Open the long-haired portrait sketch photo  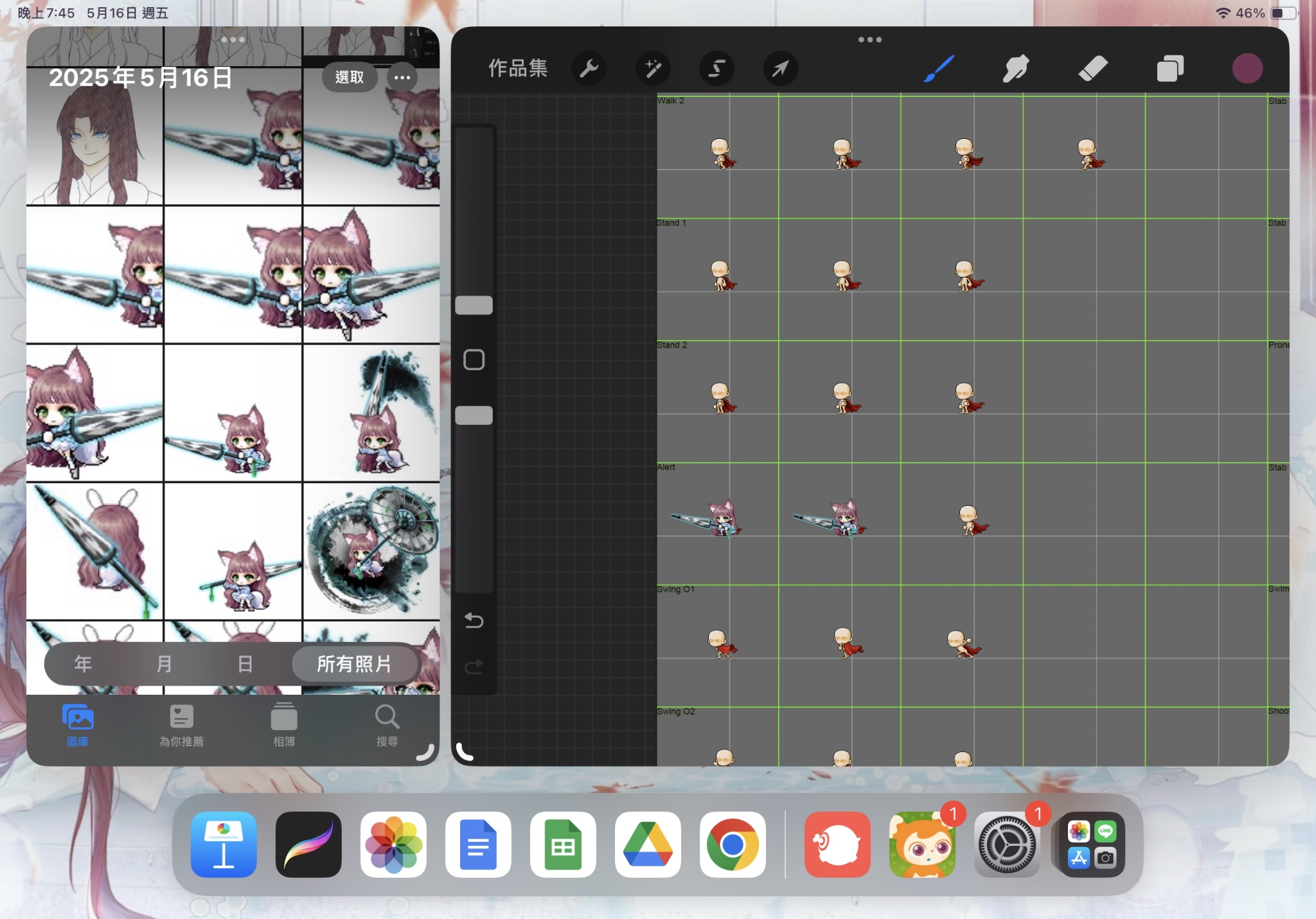coord(94,136)
